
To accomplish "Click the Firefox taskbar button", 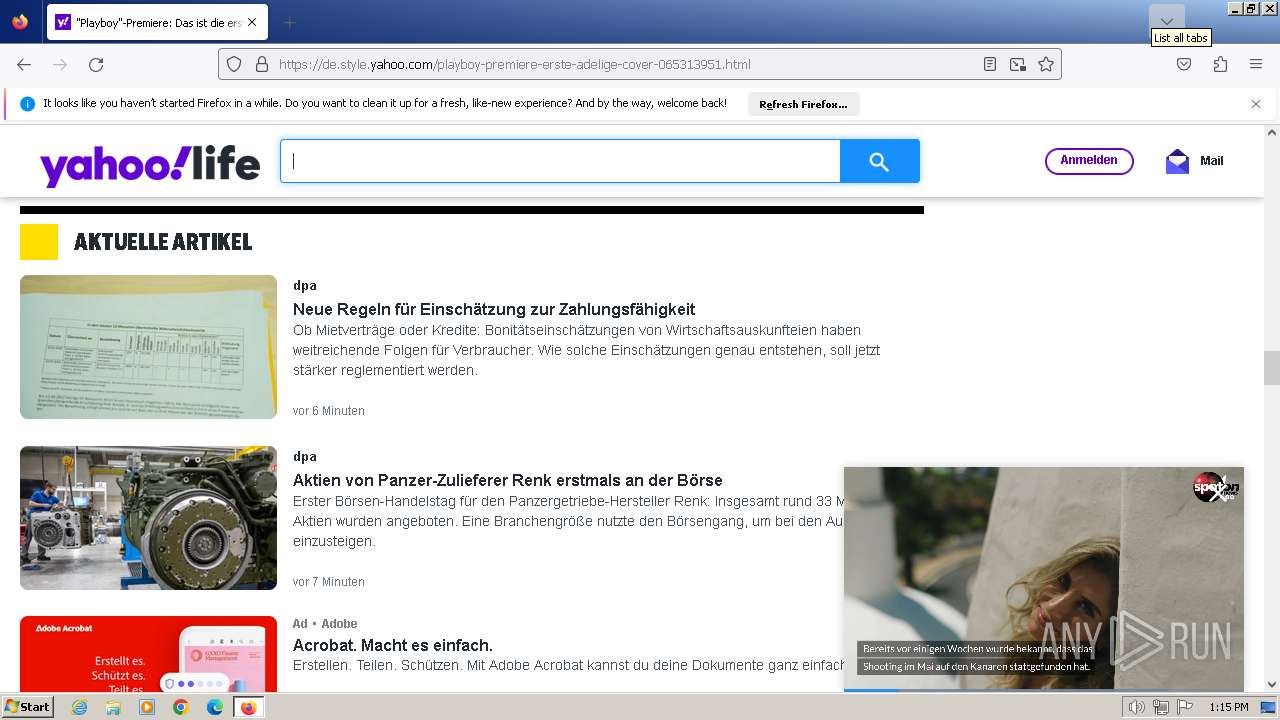I will pyautogui.click(x=248, y=707).
